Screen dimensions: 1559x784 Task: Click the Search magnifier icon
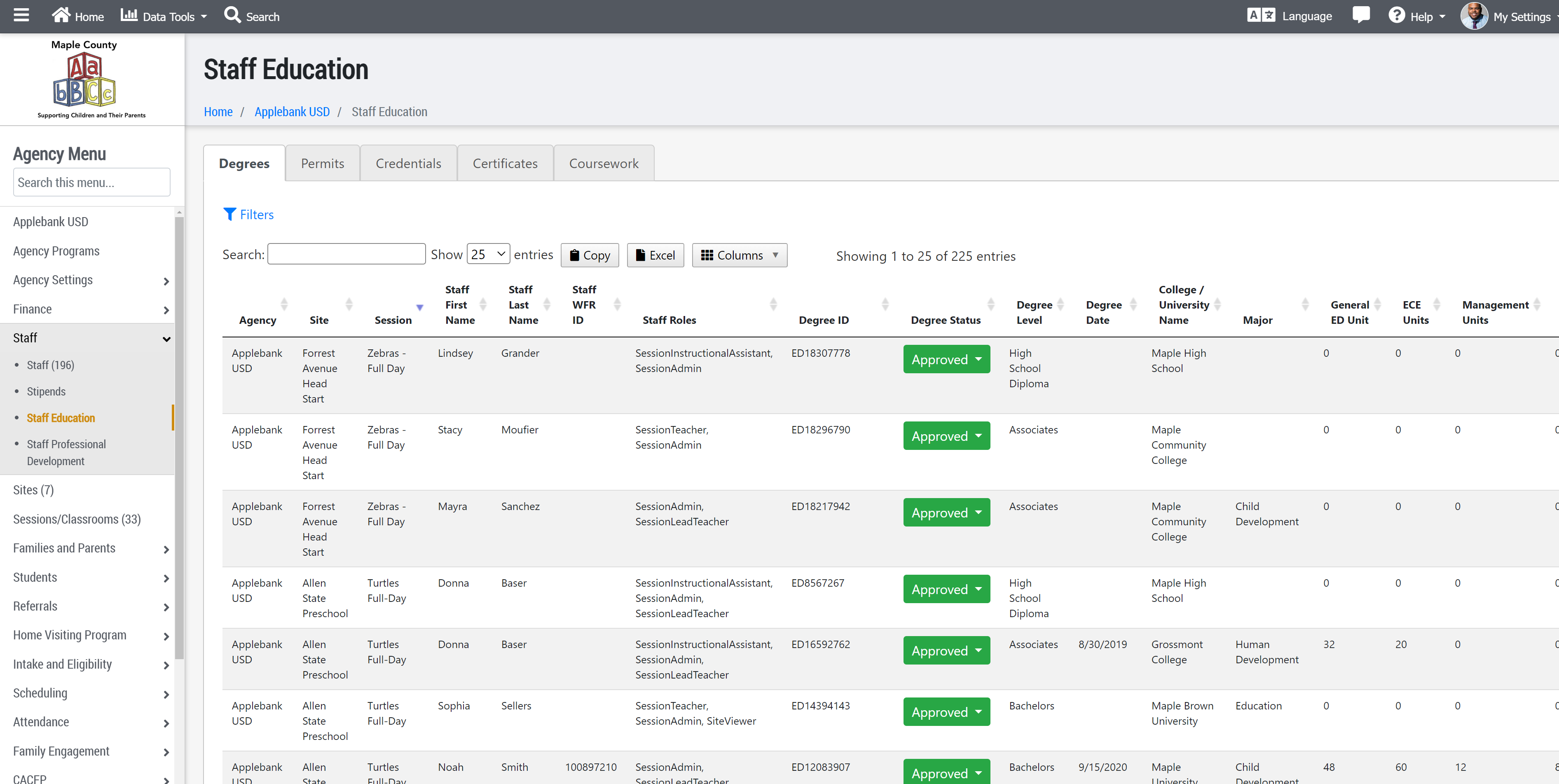232,14
